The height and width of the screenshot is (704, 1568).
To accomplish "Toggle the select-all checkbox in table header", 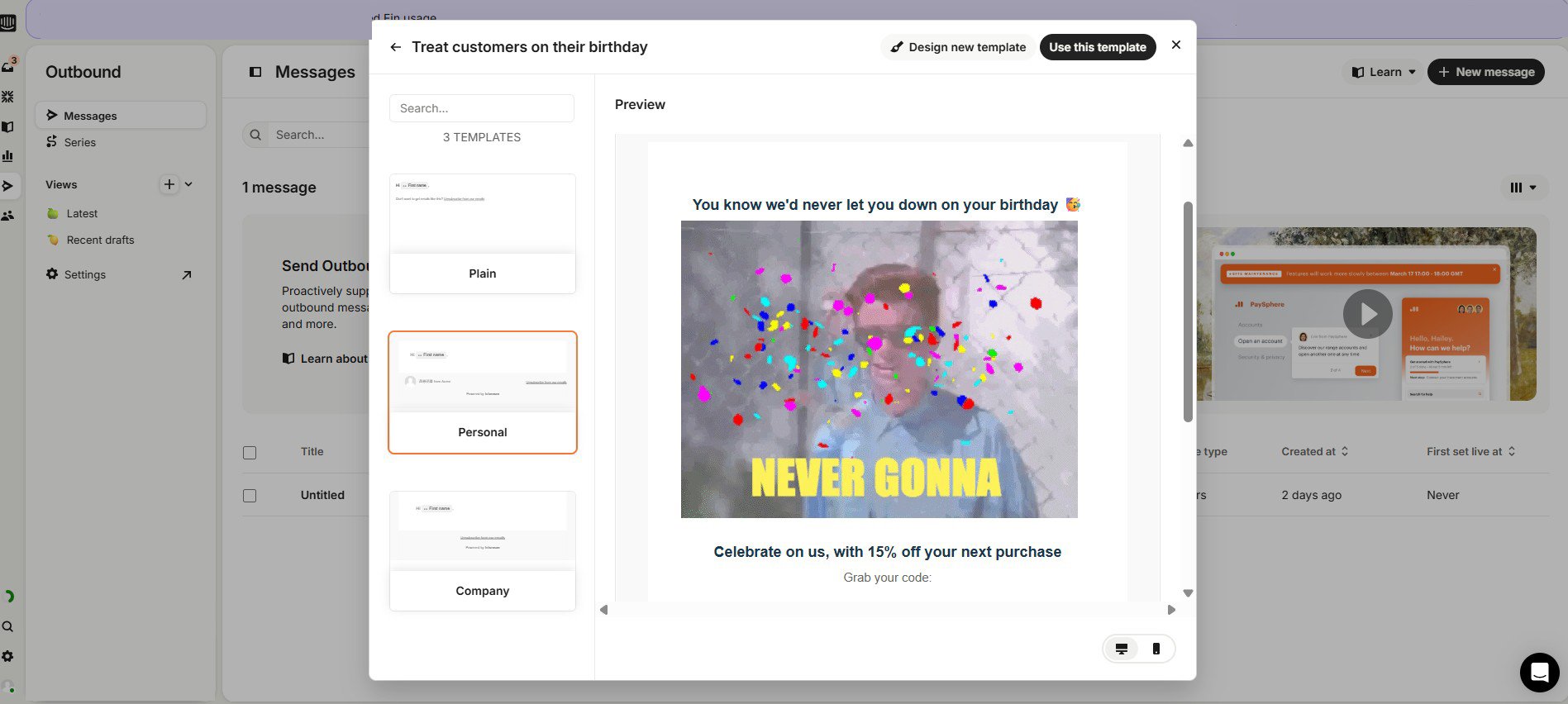I will 250,453.
